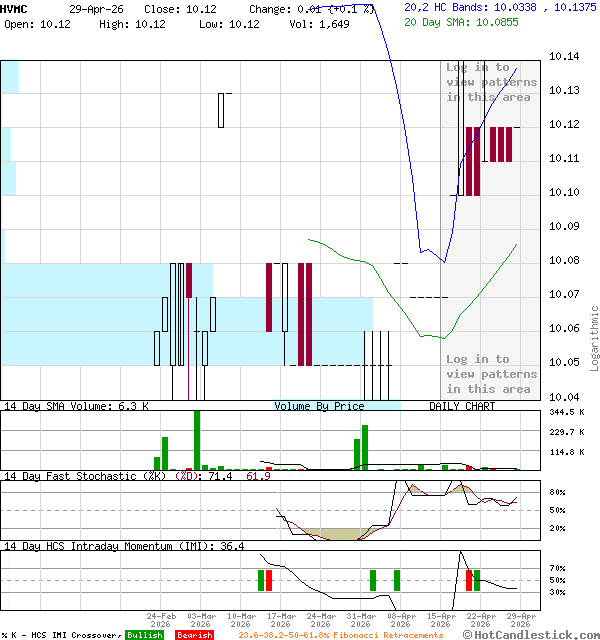The image size is (600, 640).
Task: Click the white candlestick near 10.12 level
Action: (221, 110)
